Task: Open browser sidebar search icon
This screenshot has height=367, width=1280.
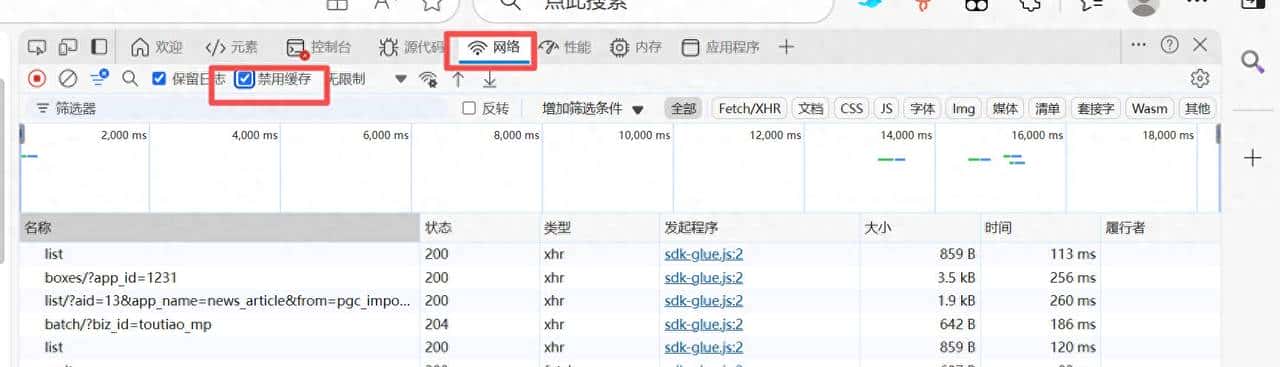Action: 1253,62
